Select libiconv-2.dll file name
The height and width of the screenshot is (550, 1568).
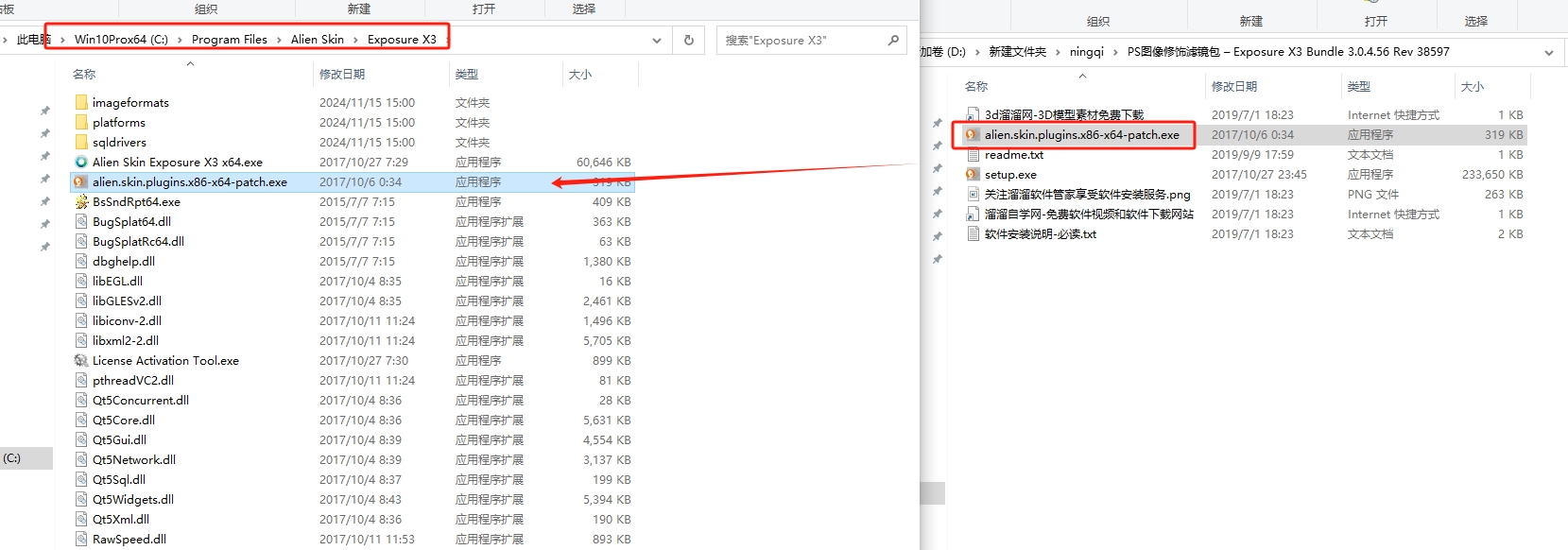[127, 320]
